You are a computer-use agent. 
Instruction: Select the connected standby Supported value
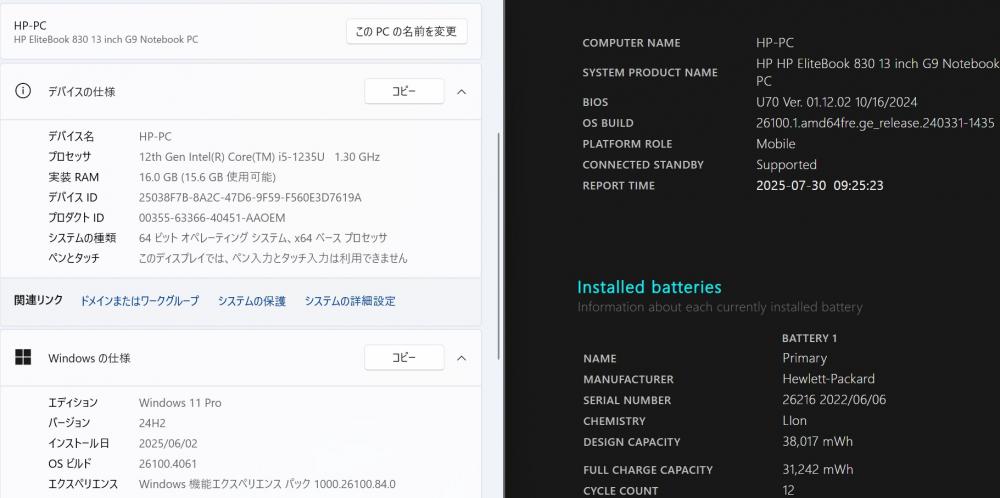[786, 165]
